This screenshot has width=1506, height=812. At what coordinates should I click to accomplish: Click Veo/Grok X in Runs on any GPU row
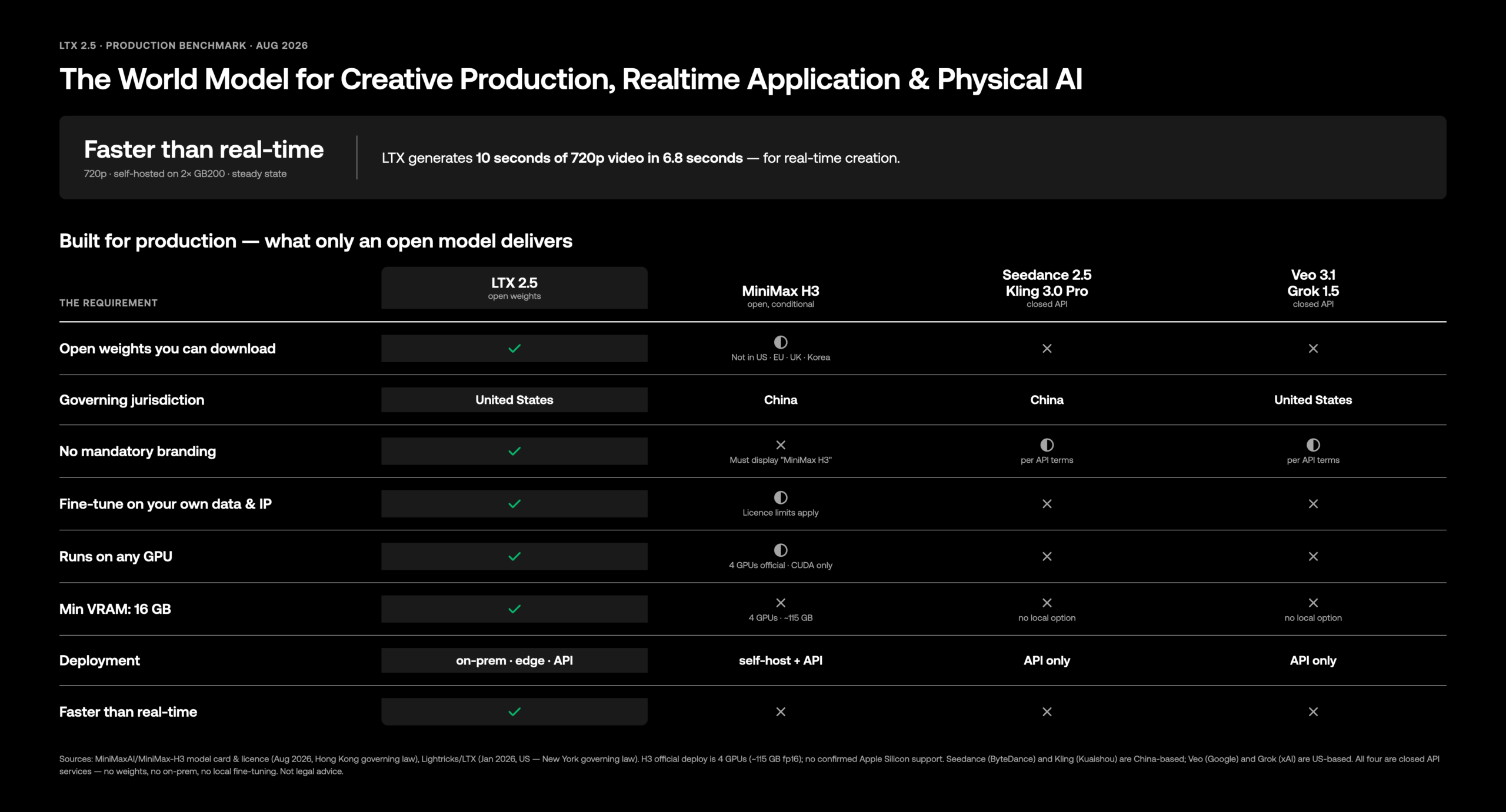[x=1313, y=556]
